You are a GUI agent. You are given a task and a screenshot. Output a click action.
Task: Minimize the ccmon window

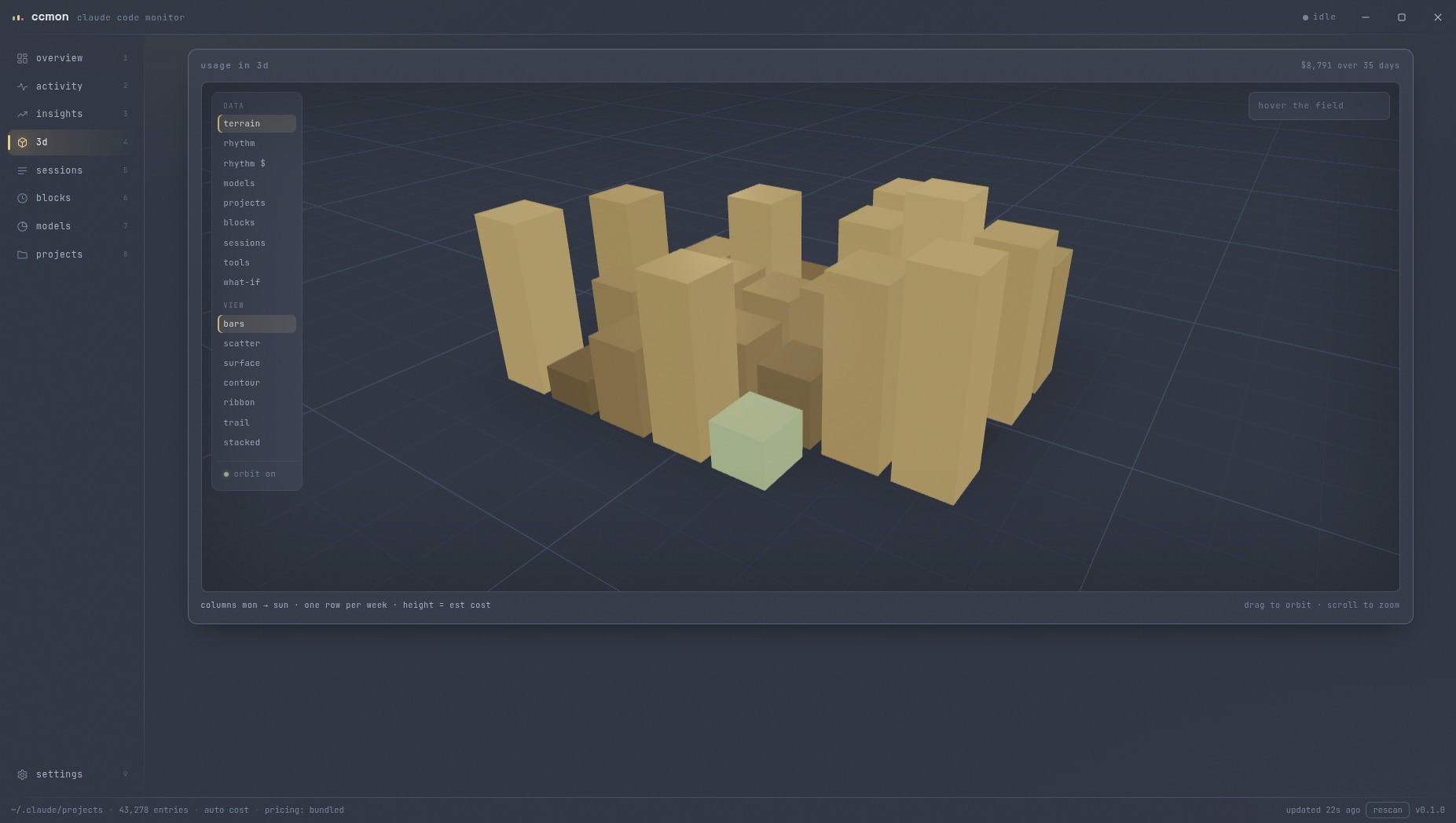[x=1366, y=17]
